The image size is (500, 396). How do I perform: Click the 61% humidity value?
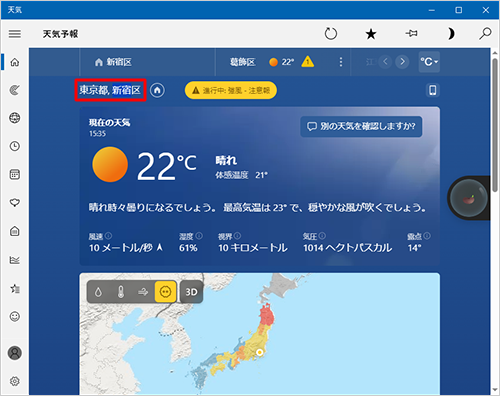tap(188, 248)
